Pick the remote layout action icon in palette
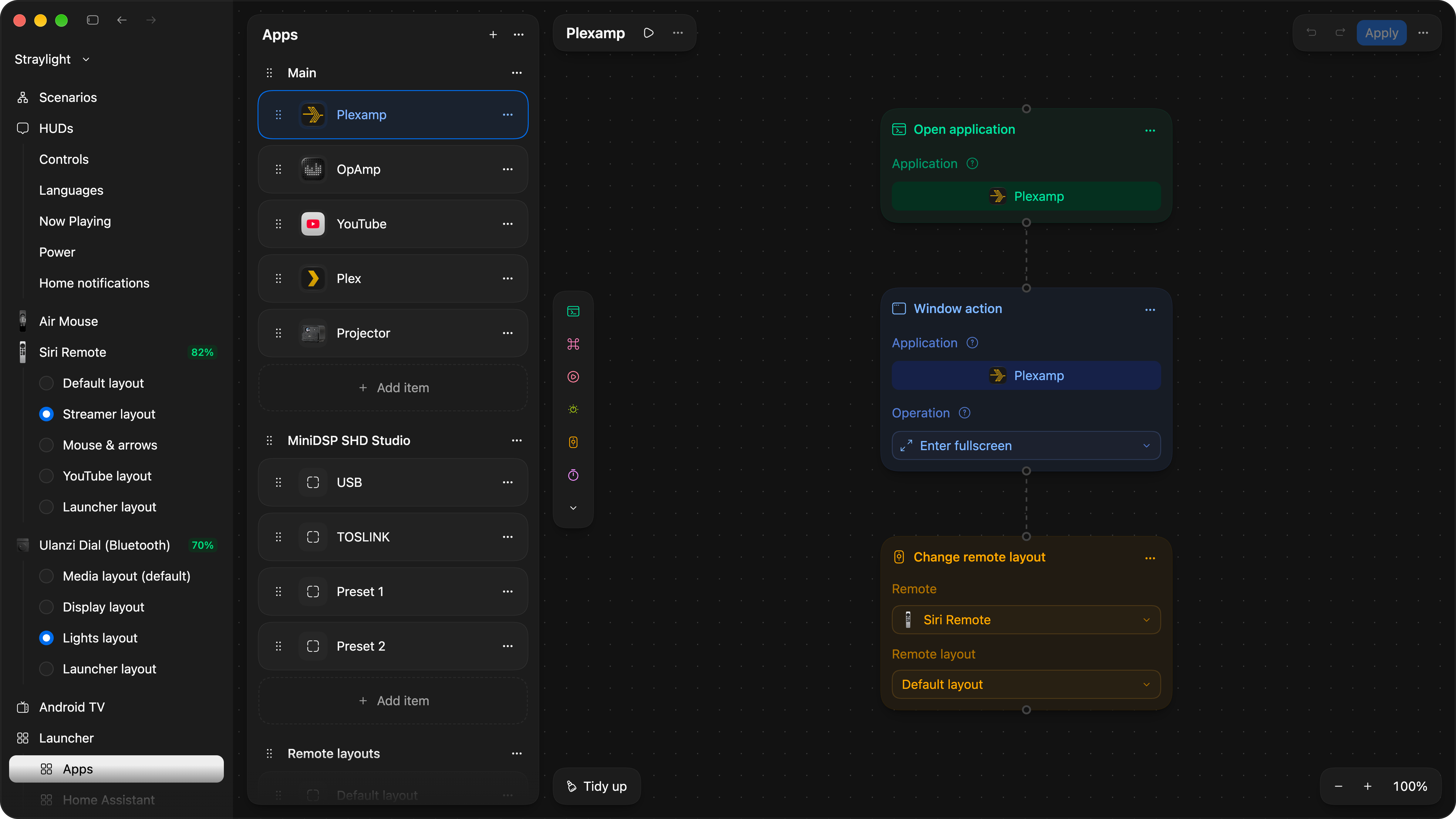Screen dimensions: 1456x819 [573, 443]
